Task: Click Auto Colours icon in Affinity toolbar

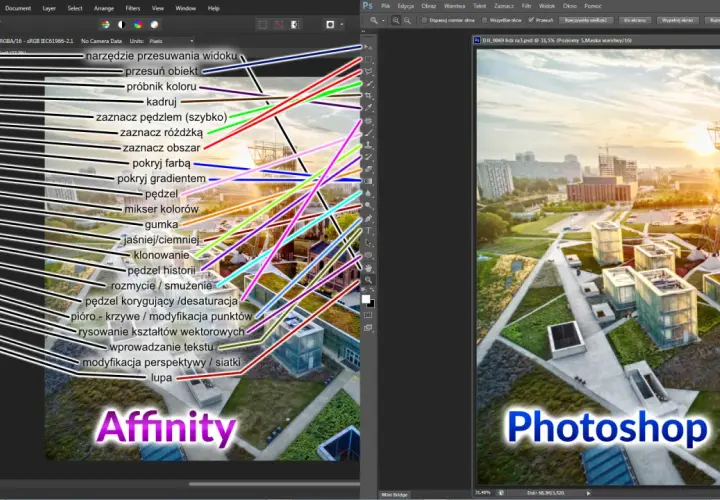Action: coord(138,24)
